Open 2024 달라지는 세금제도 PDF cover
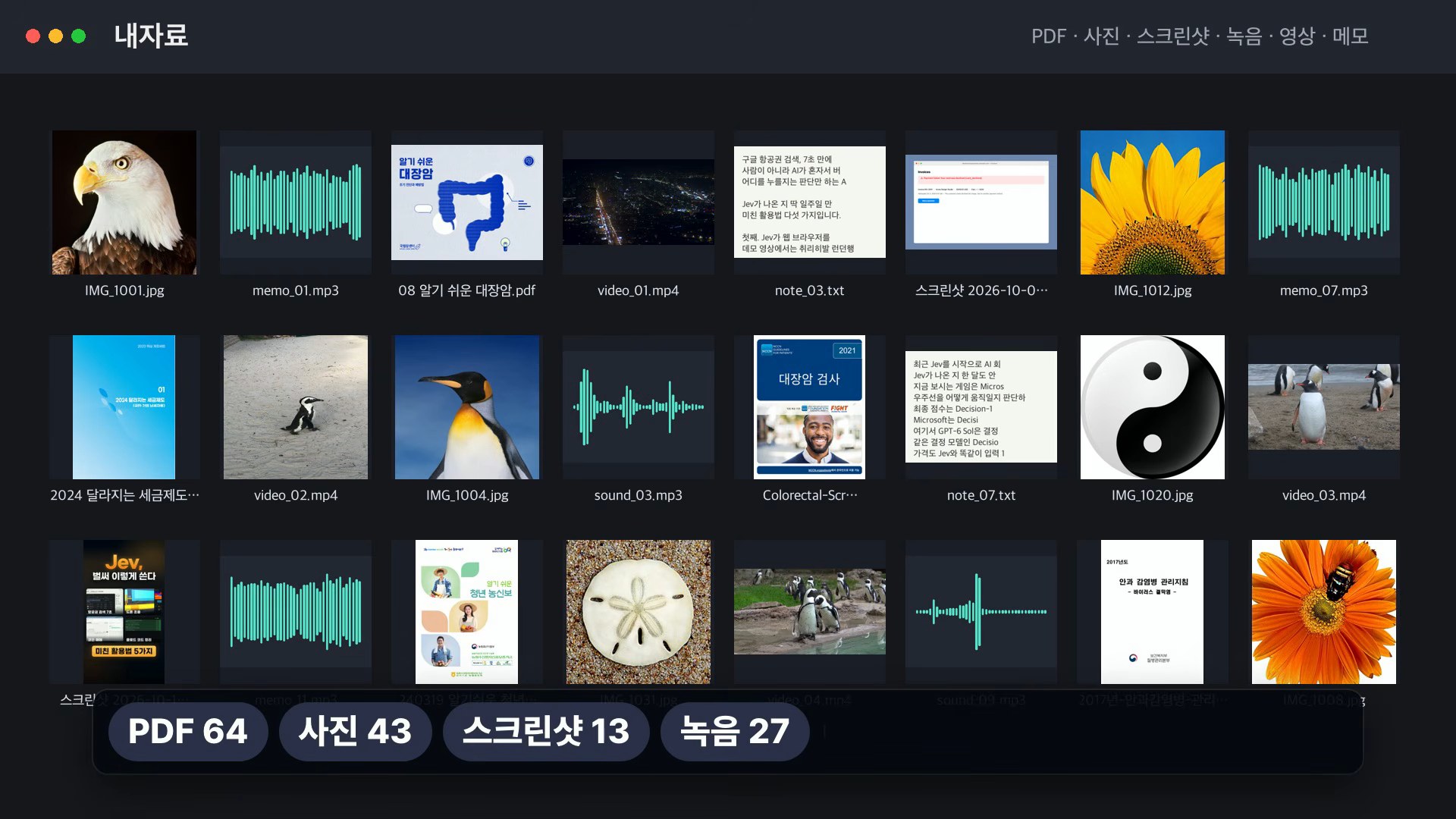This screenshot has height=819, width=1456. (124, 407)
